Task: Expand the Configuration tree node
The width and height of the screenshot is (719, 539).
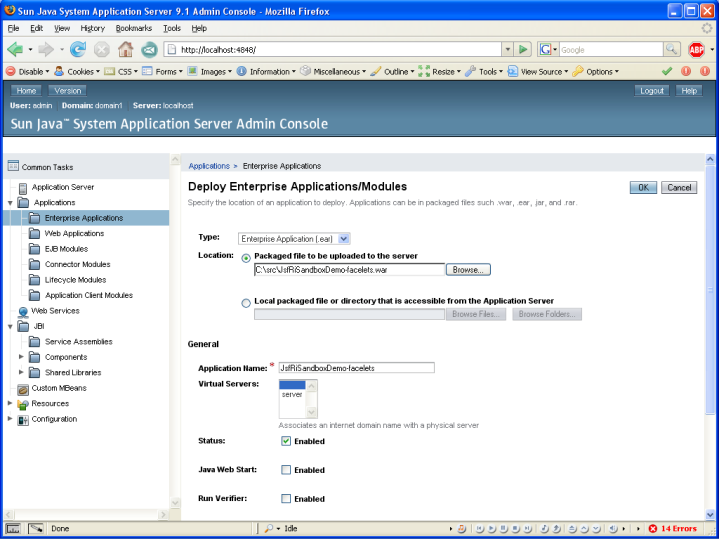Action: pyautogui.click(x=10, y=418)
